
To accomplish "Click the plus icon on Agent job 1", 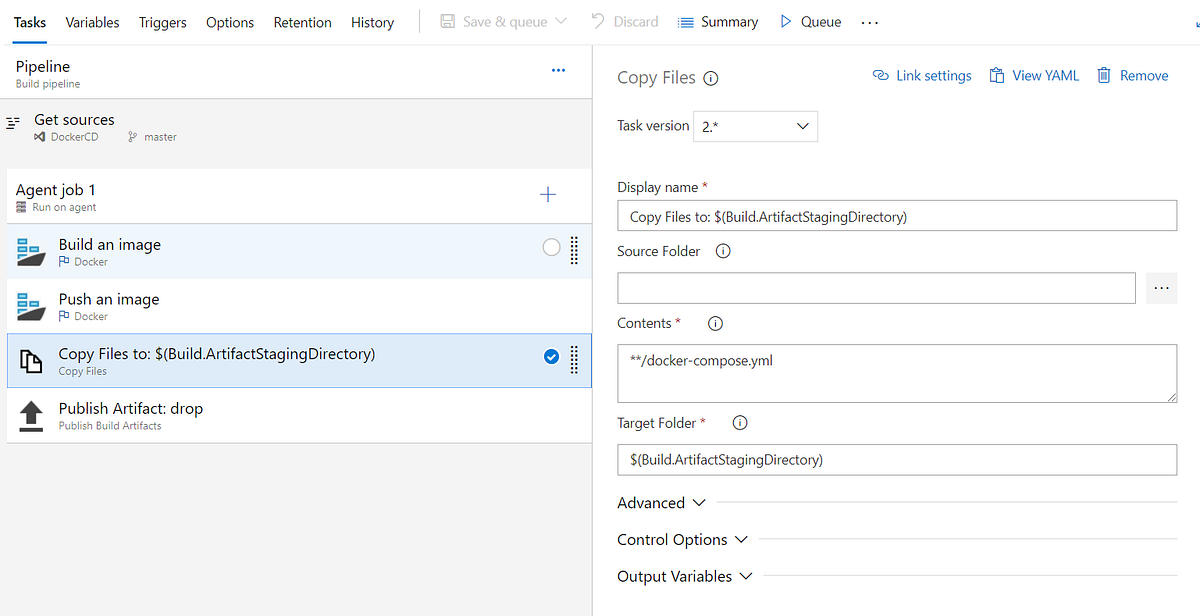I will [548, 194].
